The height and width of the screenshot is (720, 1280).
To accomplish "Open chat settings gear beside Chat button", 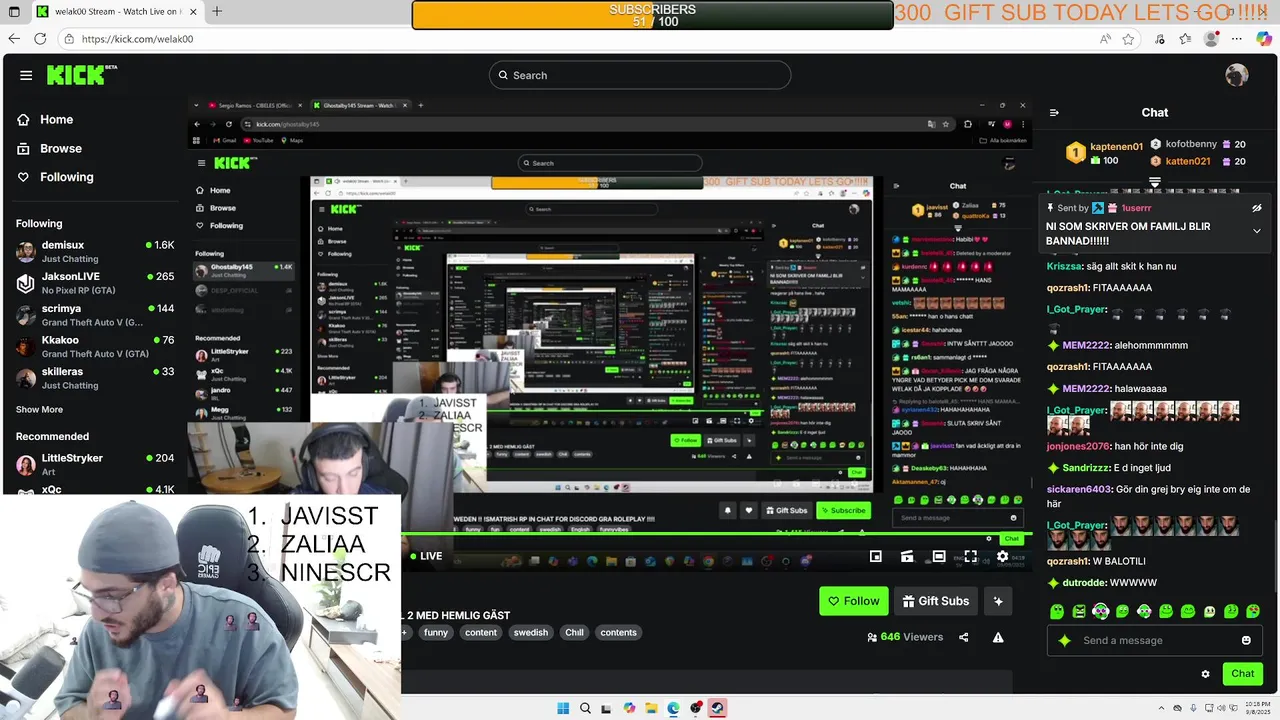I will (x=1205, y=674).
